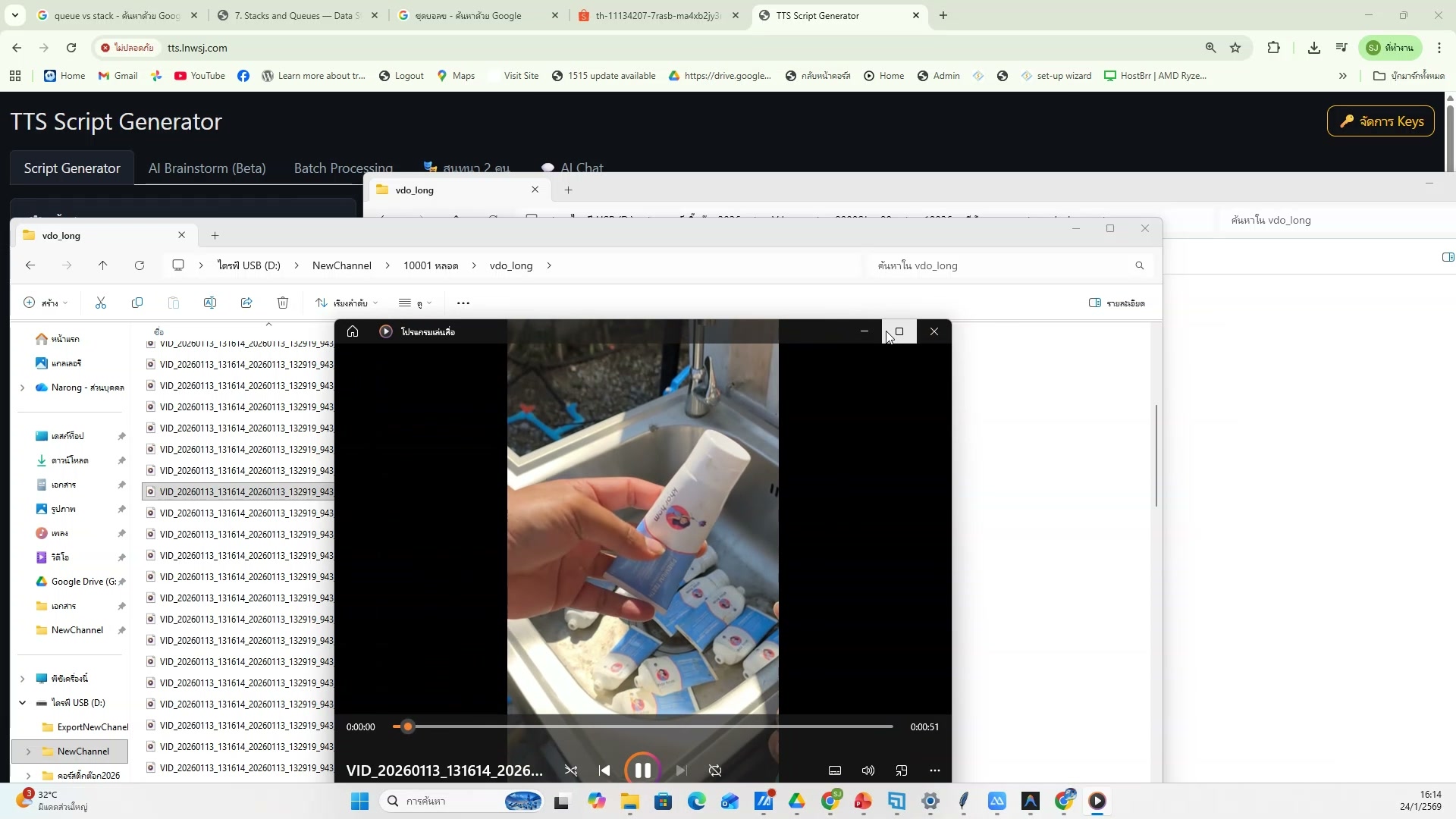
Task: Open the sort order dropdown
Action: click(x=347, y=303)
